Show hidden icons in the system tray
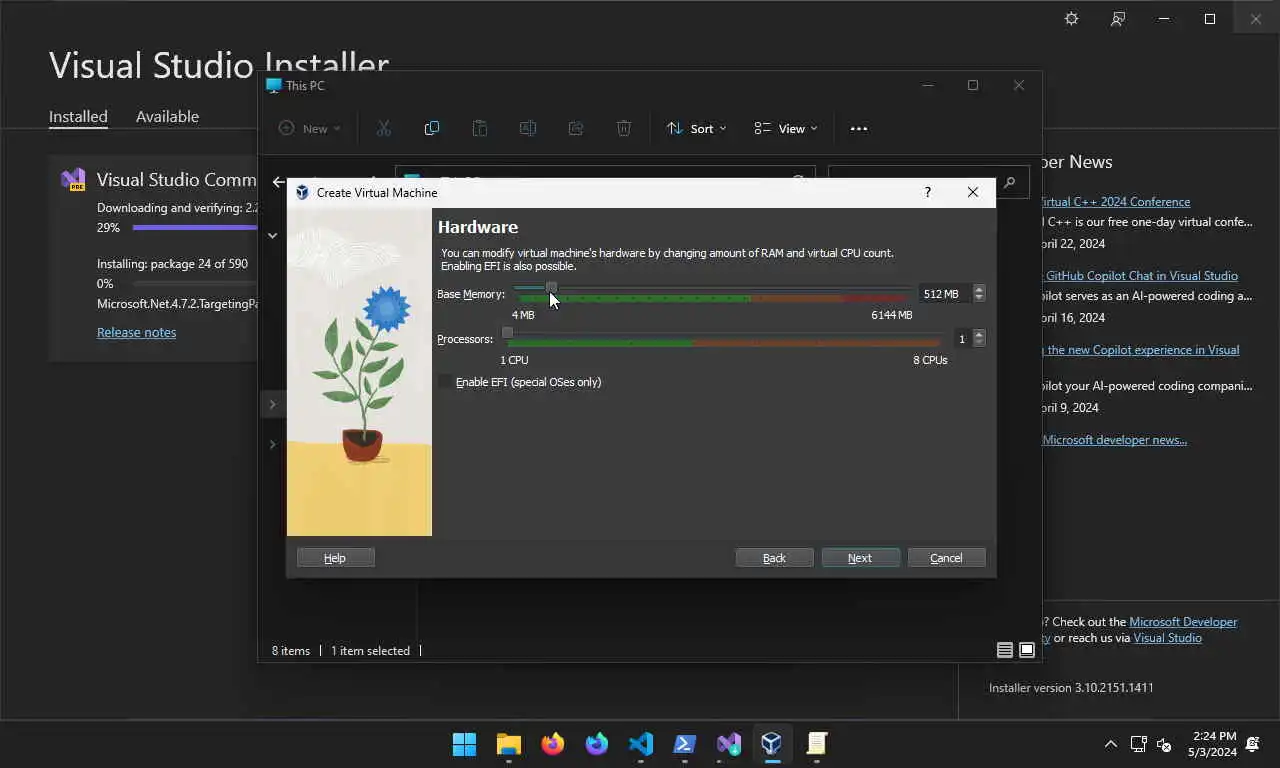Viewport: 1280px width, 768px height. tap(1111, 744)
